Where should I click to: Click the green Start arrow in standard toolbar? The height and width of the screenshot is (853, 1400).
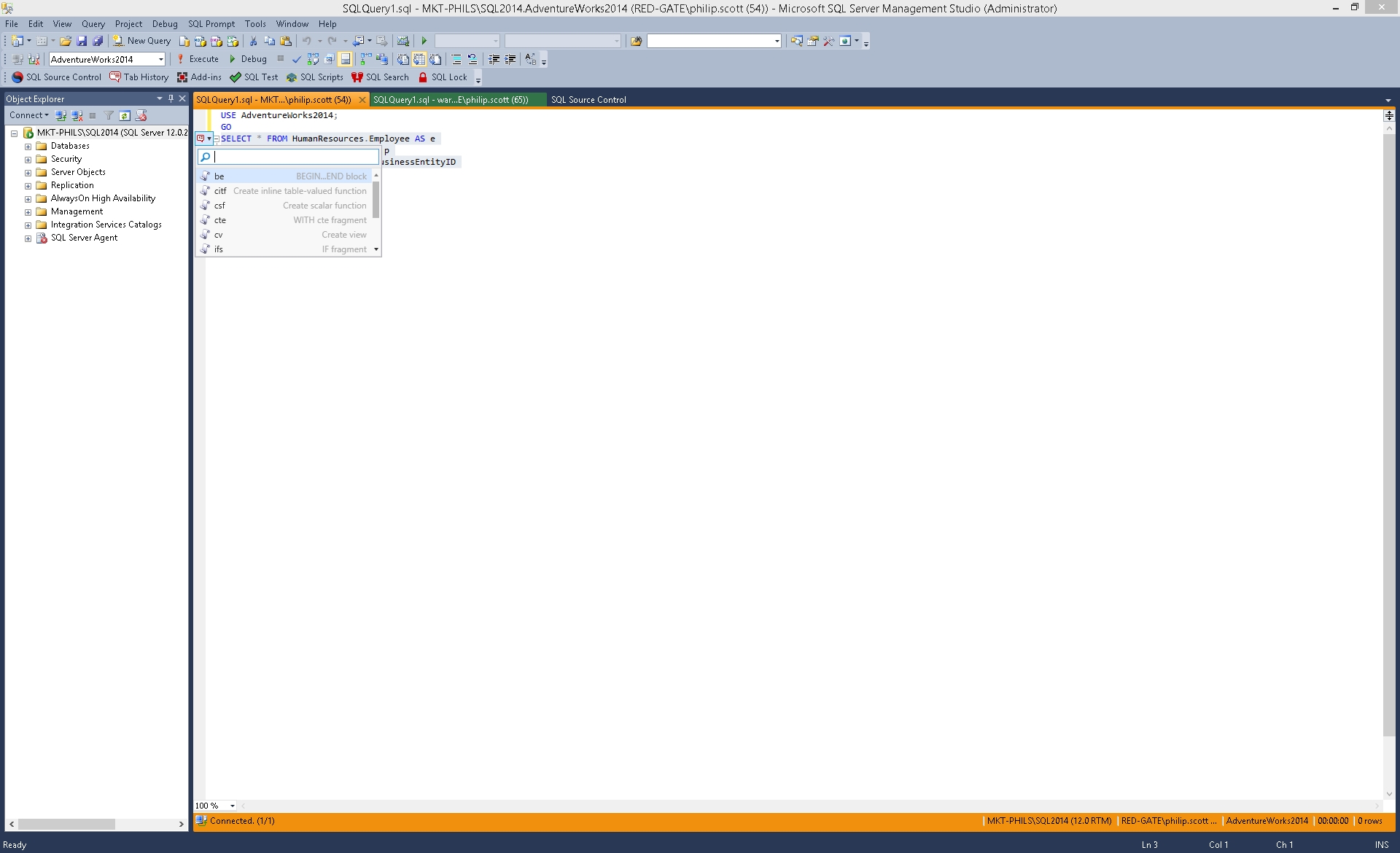tap(424, 41)
